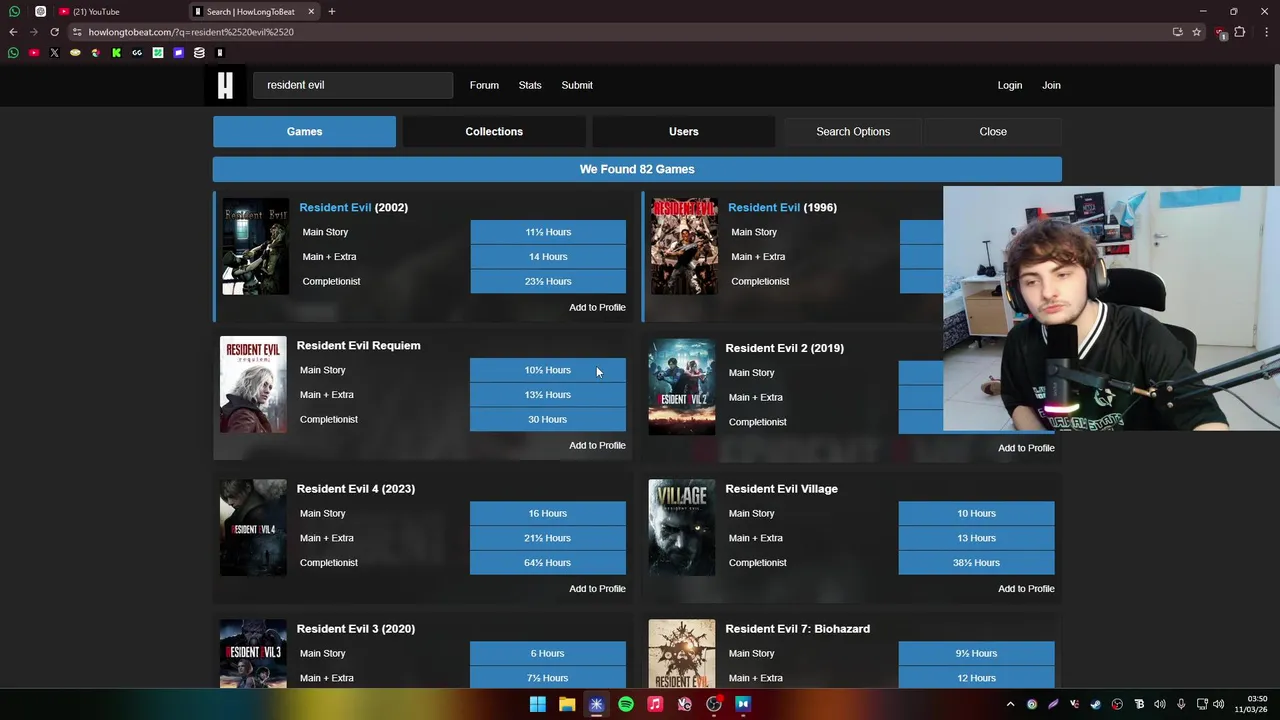Screen dimensions: 1280x720
Task: Click the HowLongToBeat logo icon
Action: pos(225,85)
